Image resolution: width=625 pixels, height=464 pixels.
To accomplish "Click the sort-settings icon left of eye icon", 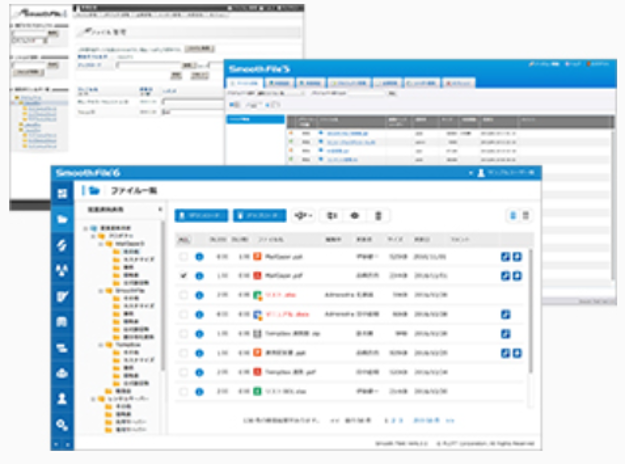I will (x=332, y=216).
